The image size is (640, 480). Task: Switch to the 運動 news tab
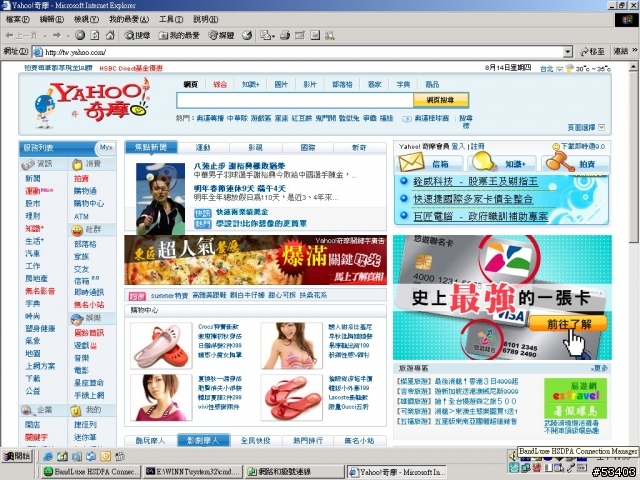pyautogui.click(x=203, y=147)
